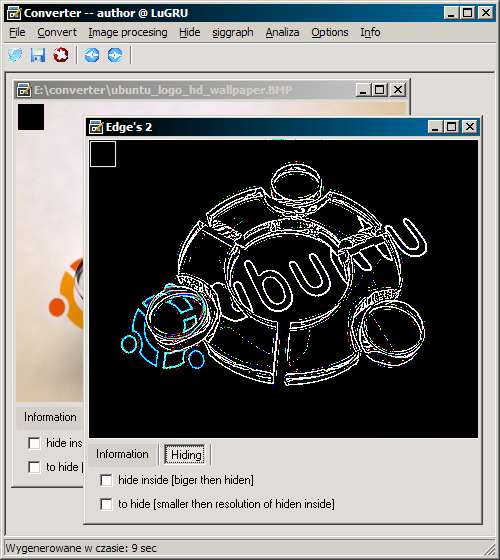
Task: Enable 'hide inside [biger then hiden]' in Edge's 2
Action: click(106, 480)
